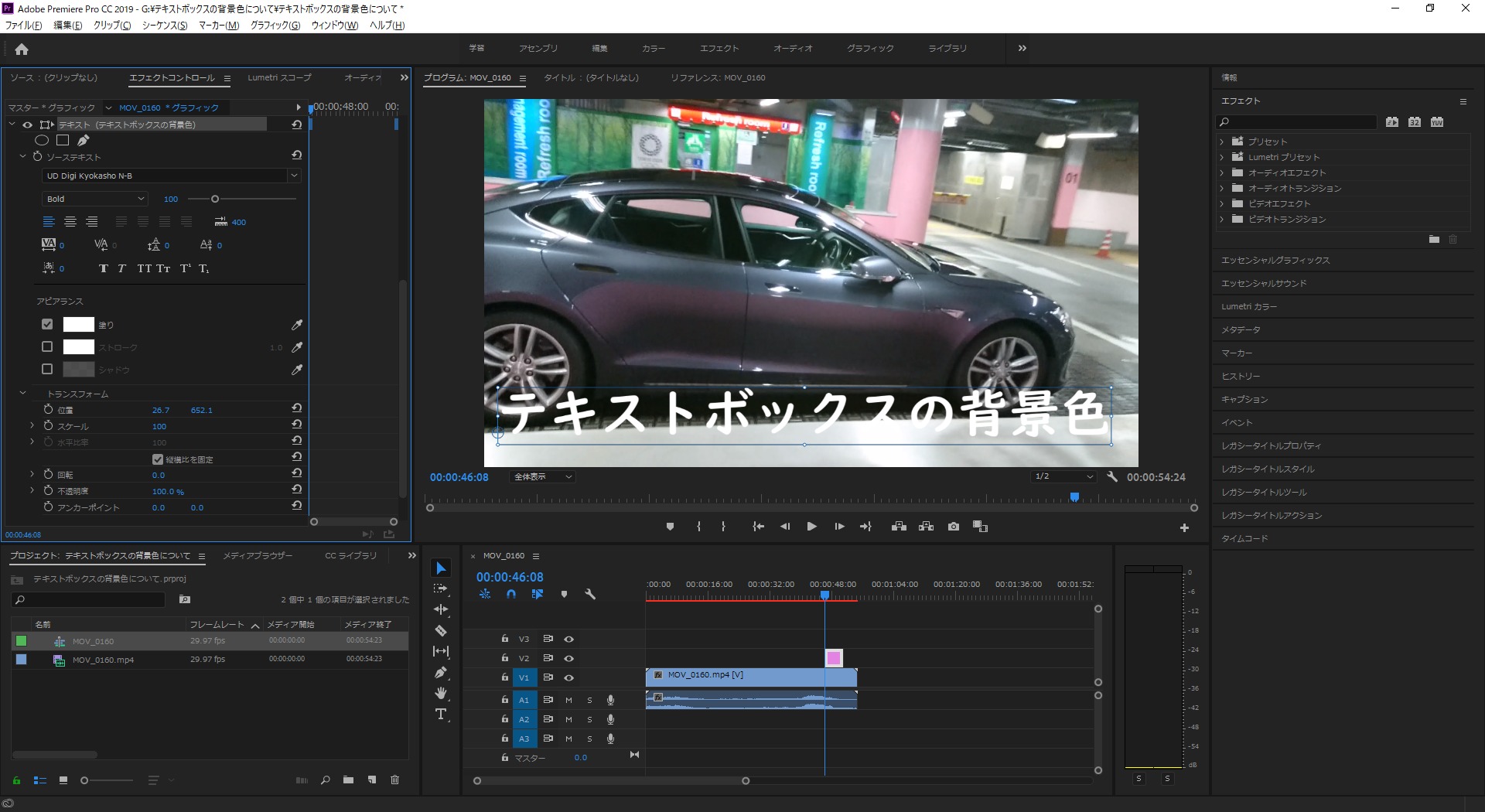Switch project panel to list view
This screenshot has height=812, width=1485.
tap(40, 780)
